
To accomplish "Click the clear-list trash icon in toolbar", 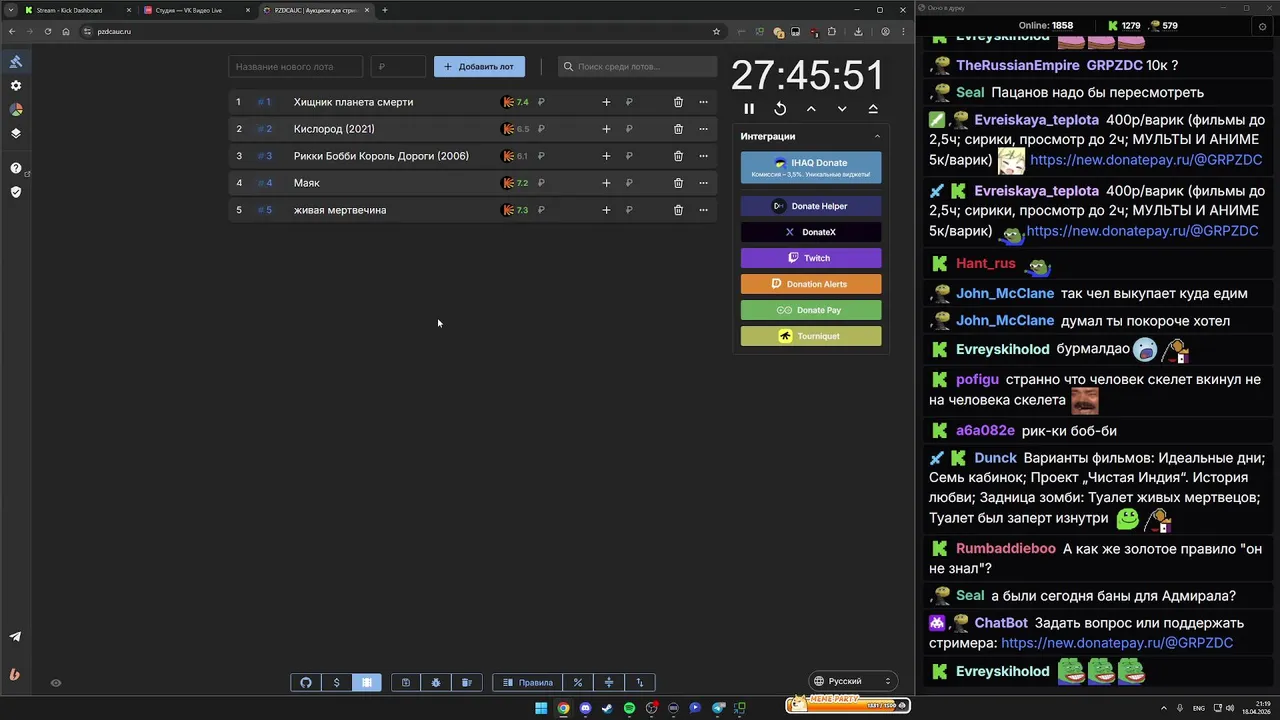I will [467, 683].
